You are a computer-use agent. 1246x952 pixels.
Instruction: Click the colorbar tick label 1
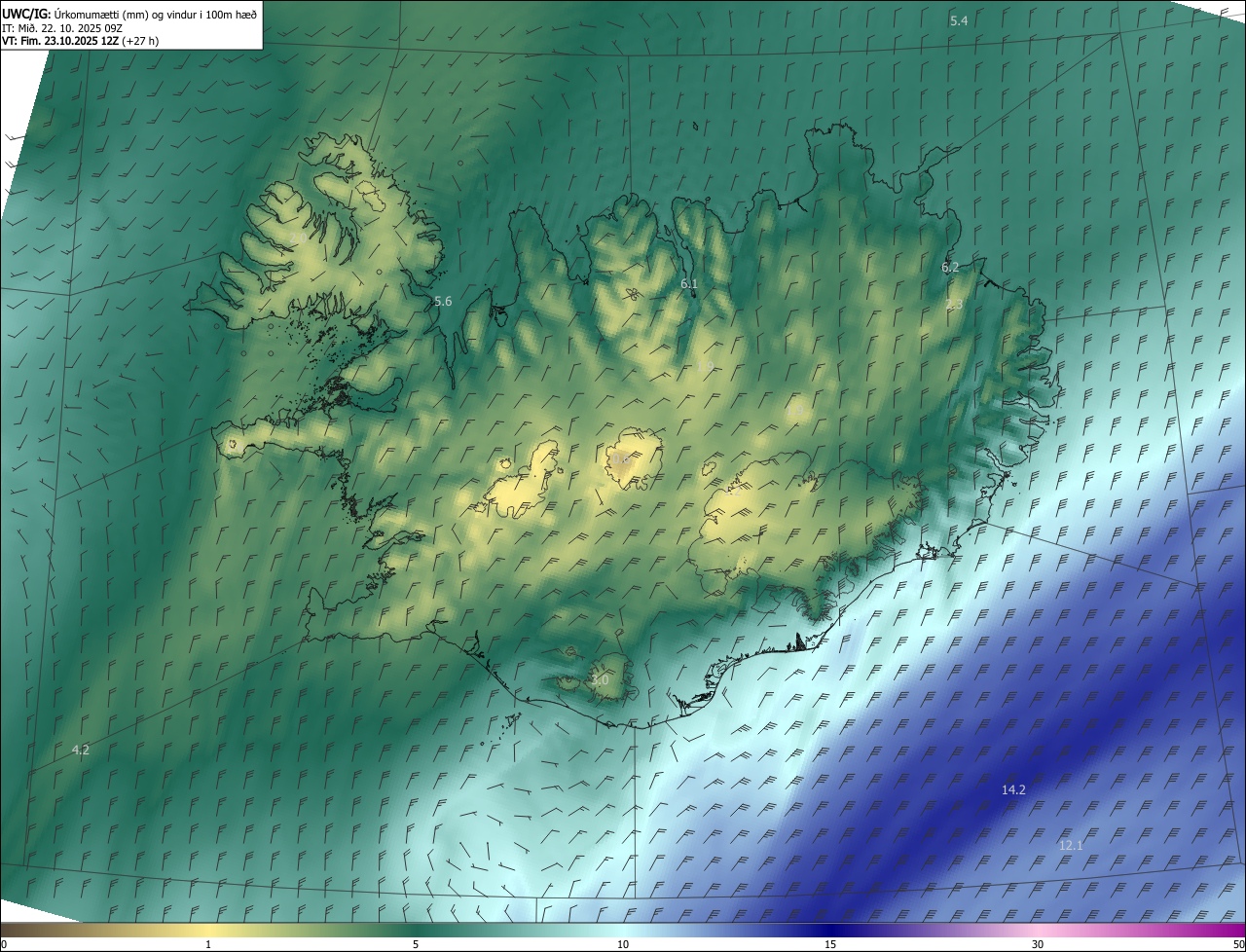[x=208, y=944]
